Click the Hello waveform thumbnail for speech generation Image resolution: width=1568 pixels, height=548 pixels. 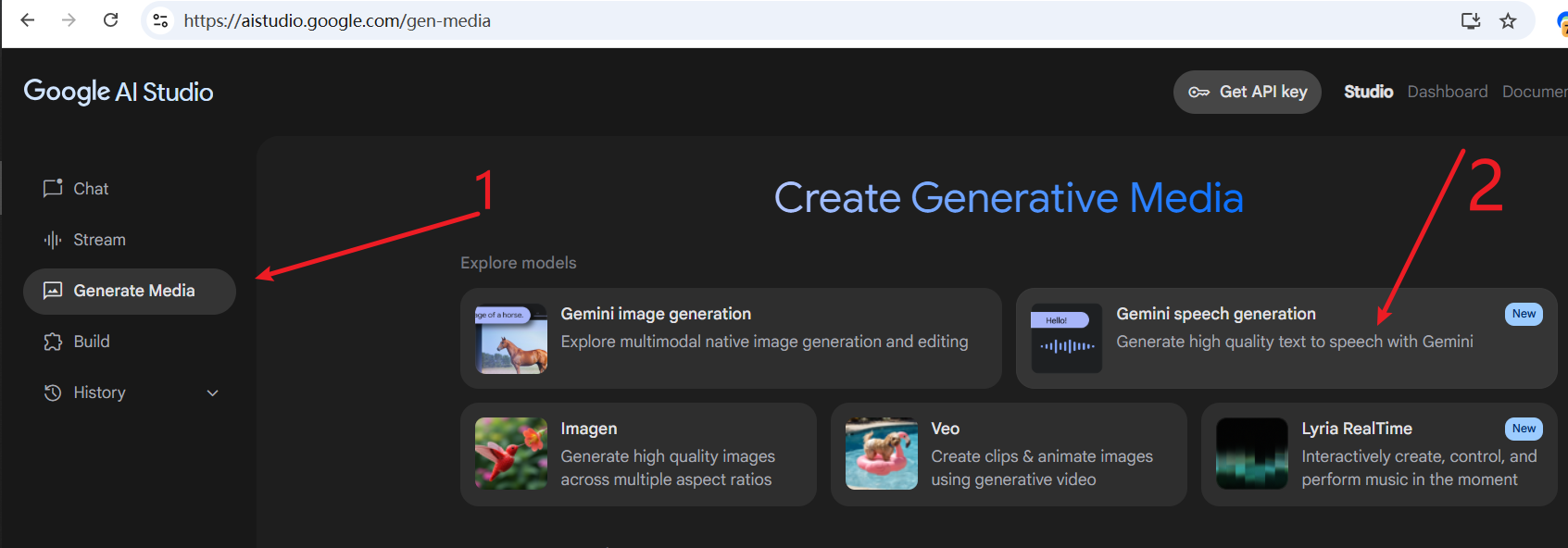click(x=1067, y=339)
